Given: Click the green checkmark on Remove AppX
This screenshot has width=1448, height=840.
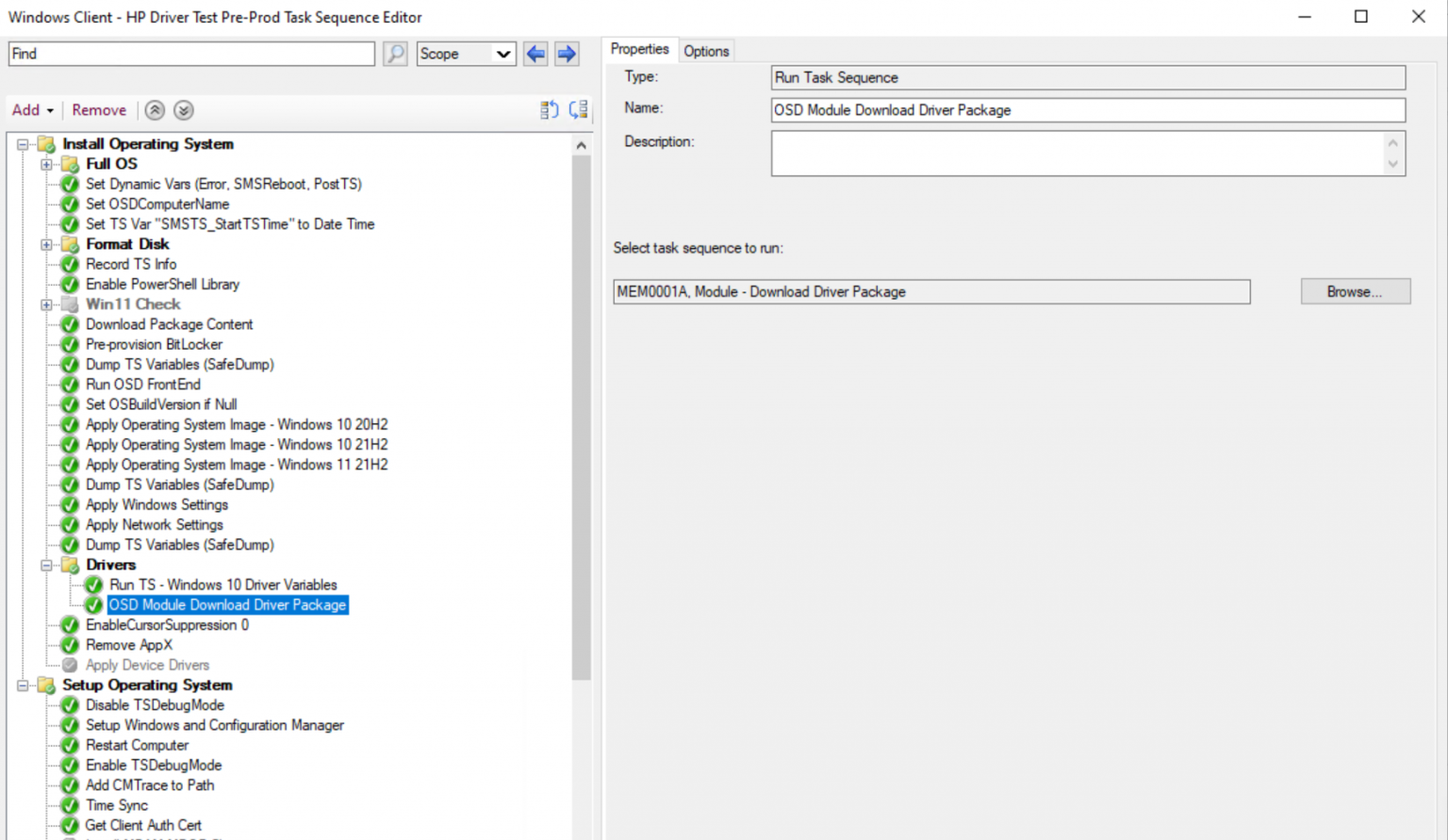Looking at the screenshot, I should pyautogui.click(x=69, y=645).
